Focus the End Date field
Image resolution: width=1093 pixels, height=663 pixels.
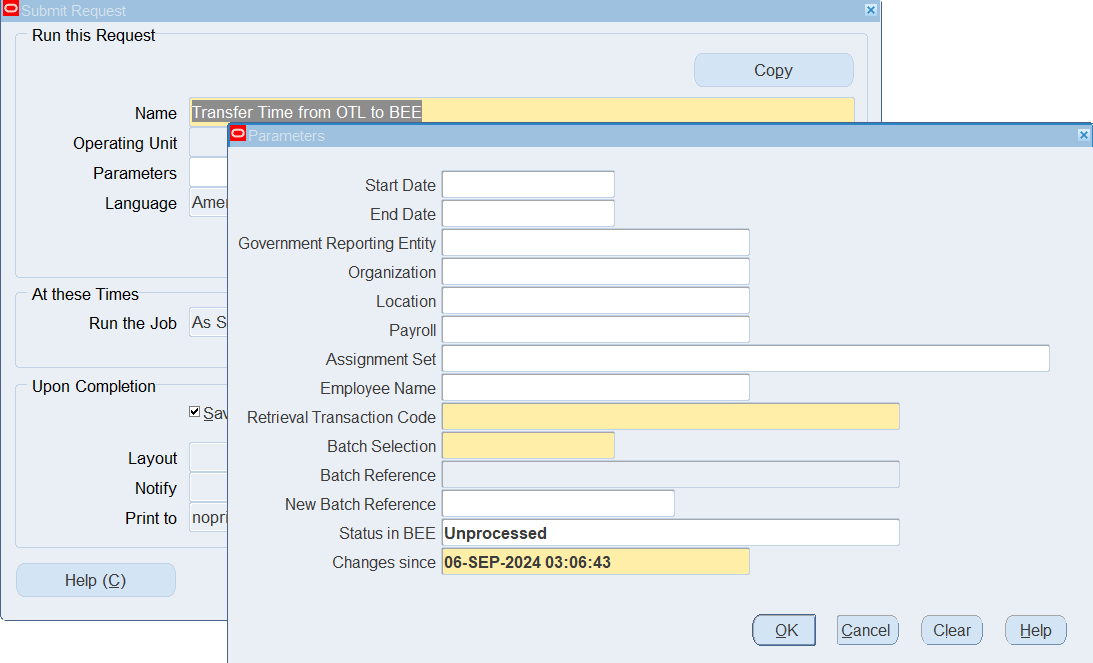click(528, 214)
